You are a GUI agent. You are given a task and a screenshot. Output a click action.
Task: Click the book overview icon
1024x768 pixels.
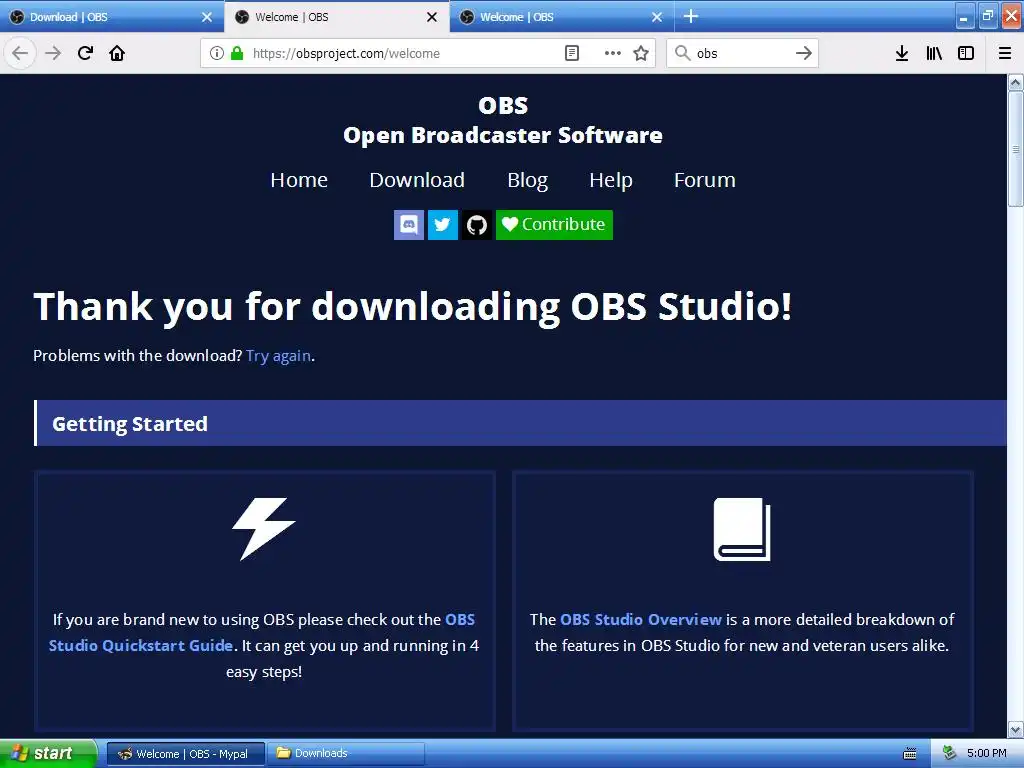pyautogui.click(x=742, y=529)
